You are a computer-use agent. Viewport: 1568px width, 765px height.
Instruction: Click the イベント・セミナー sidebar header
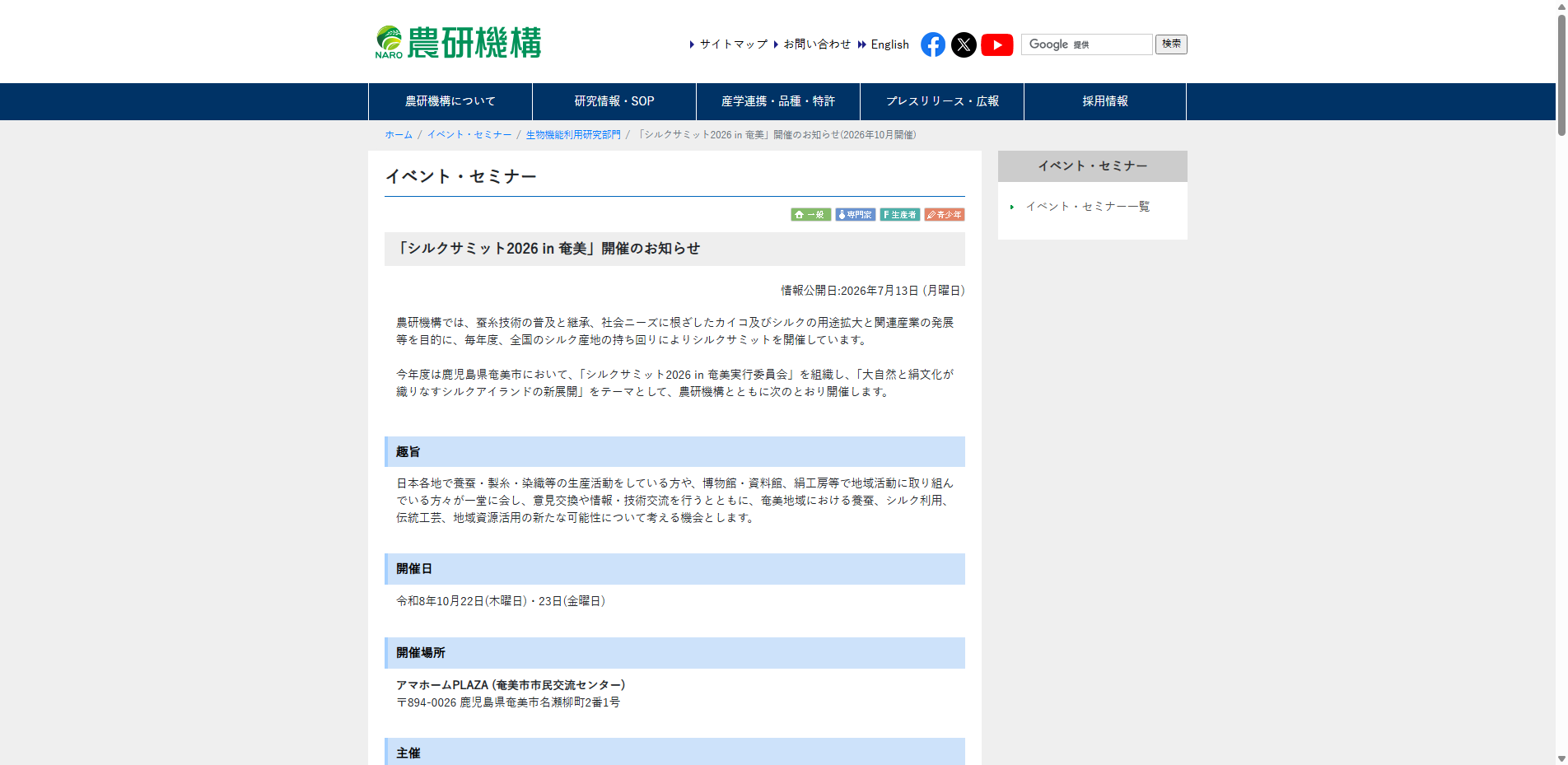pyautogui.click(x=1093, y=166)
